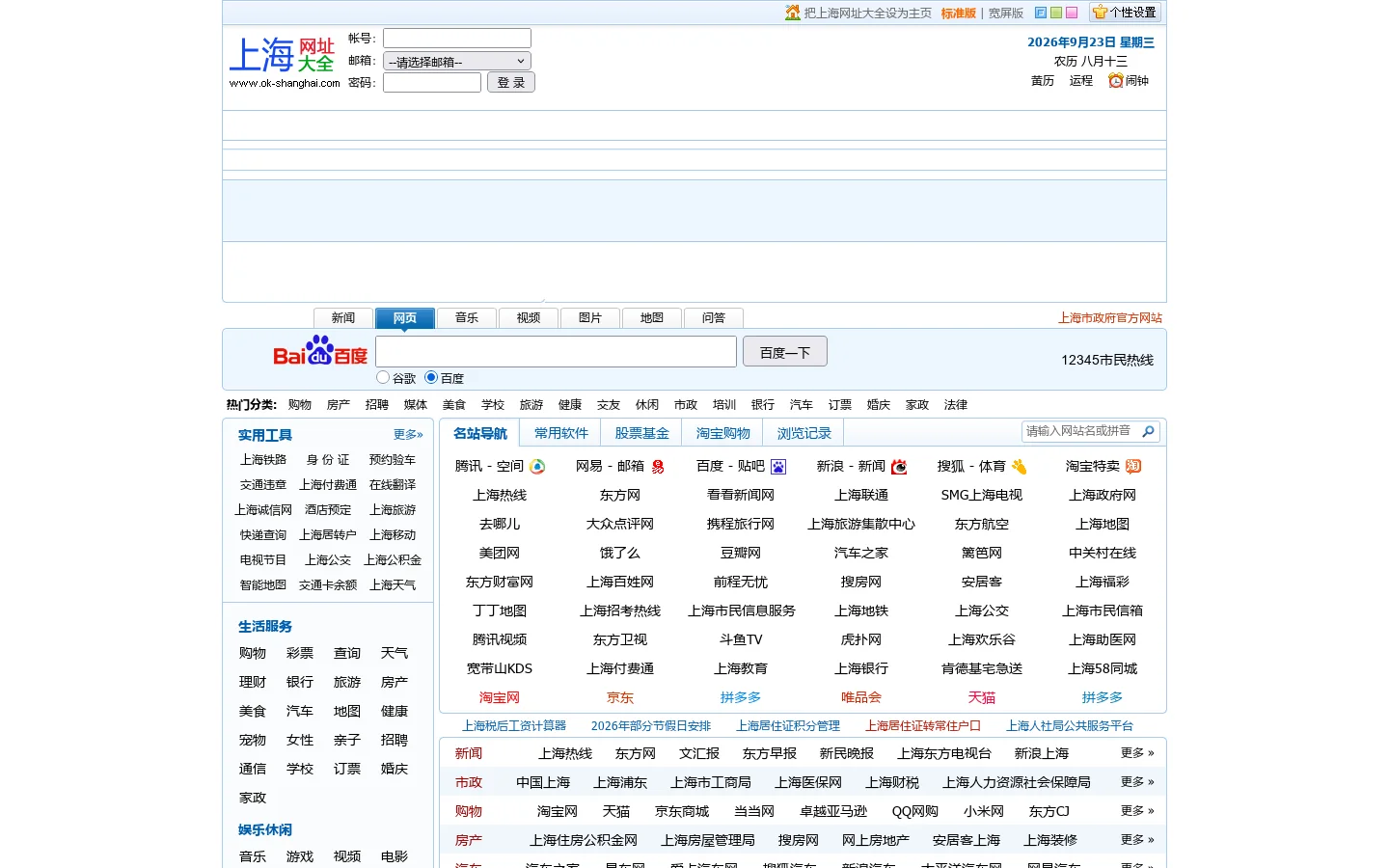The image size is (1389, 868).
Task: Open 上海铁路 in 实用工具
Action: [263, 460]
